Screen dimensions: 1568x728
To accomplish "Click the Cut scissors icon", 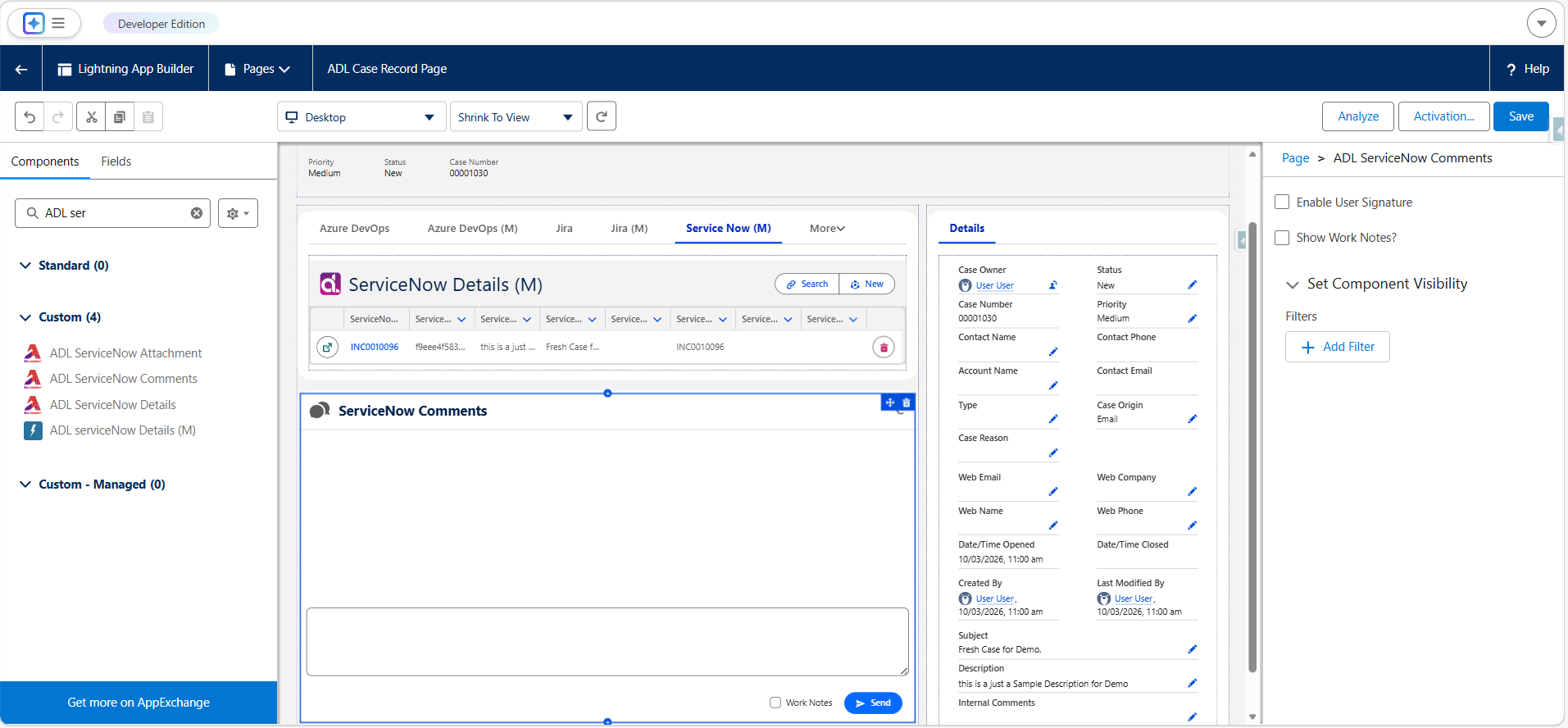I will 91,117.
